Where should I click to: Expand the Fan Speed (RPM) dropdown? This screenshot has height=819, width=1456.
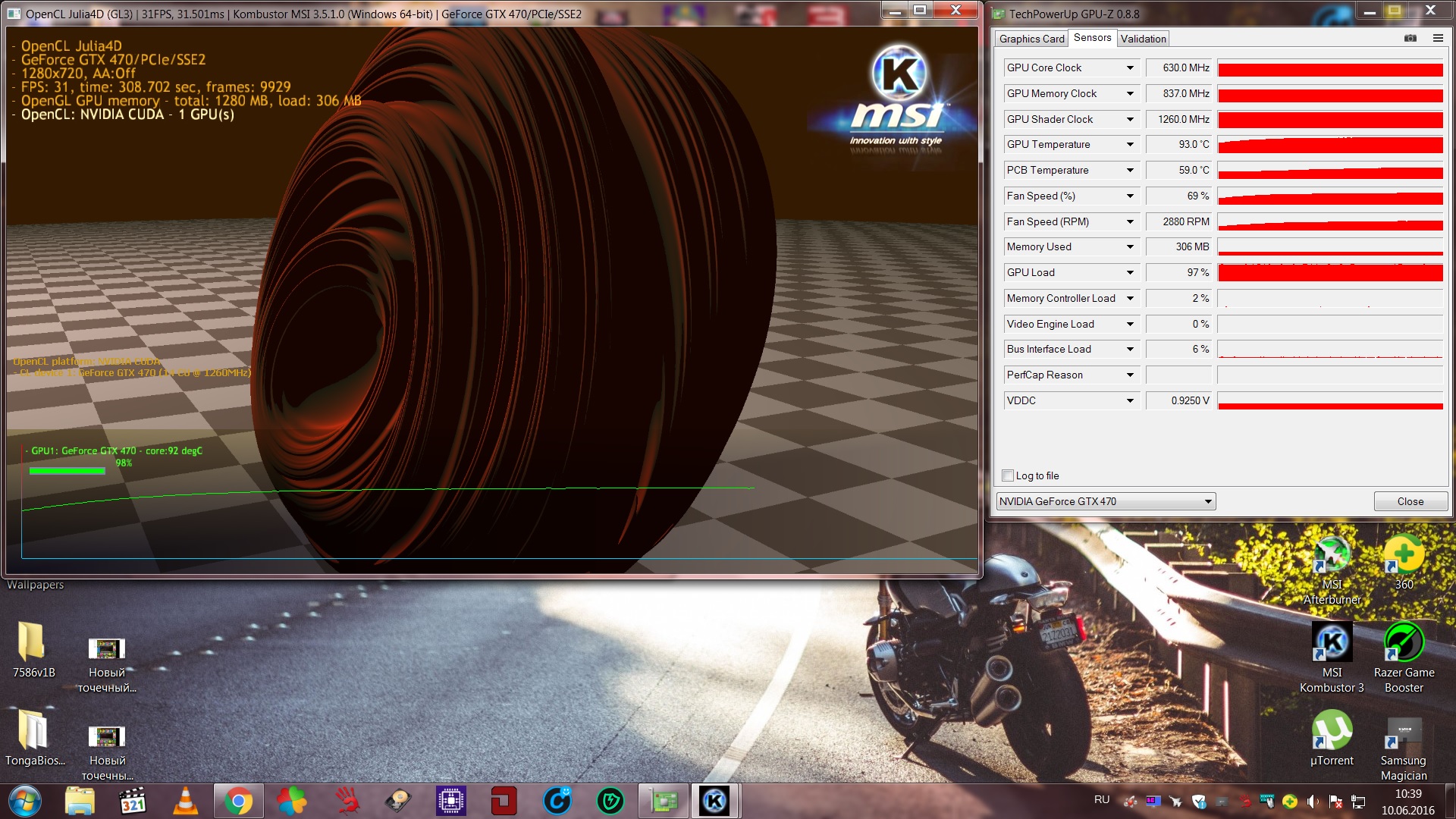[1130, 221]
